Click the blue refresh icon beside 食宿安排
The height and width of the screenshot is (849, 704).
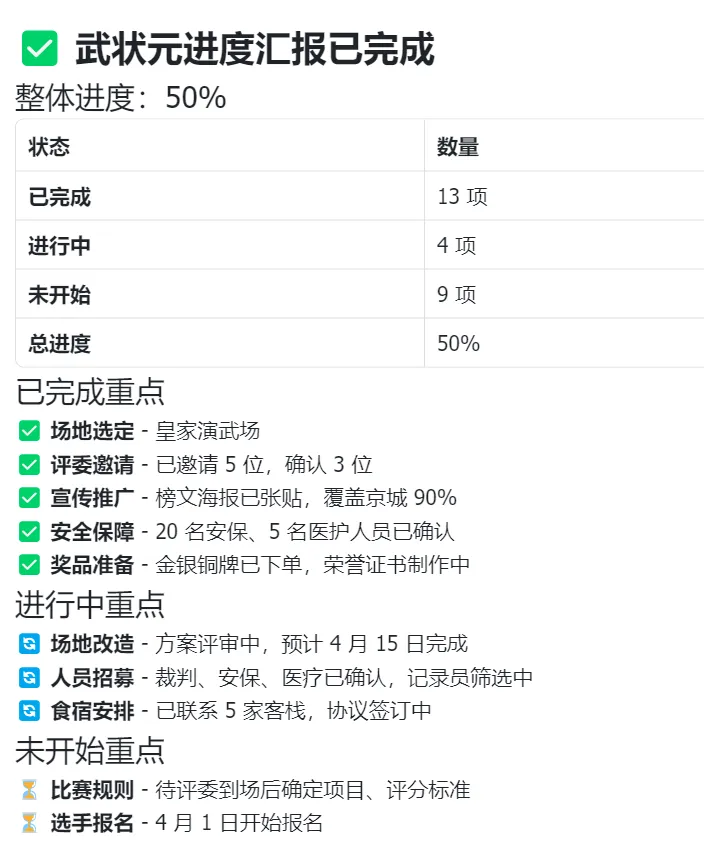29,710
